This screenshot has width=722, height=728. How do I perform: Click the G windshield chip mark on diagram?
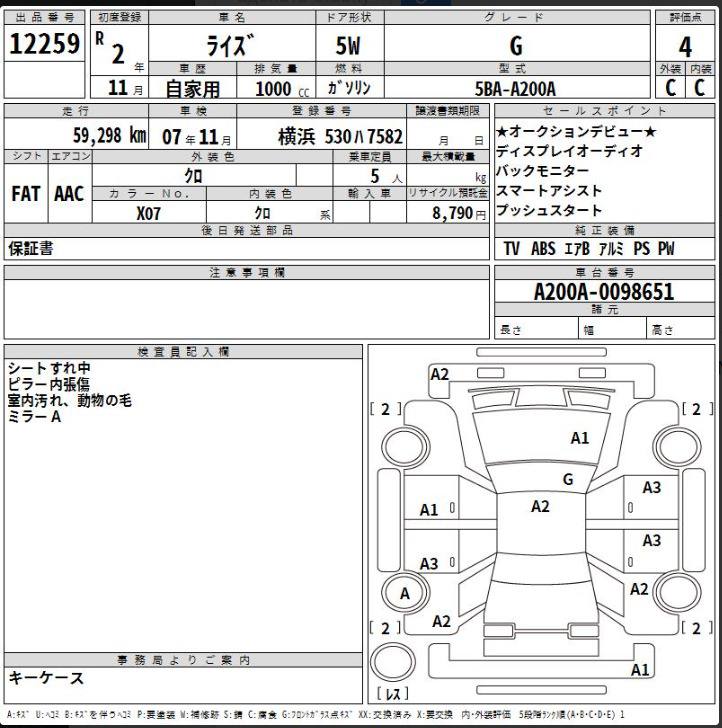(567, 479)
